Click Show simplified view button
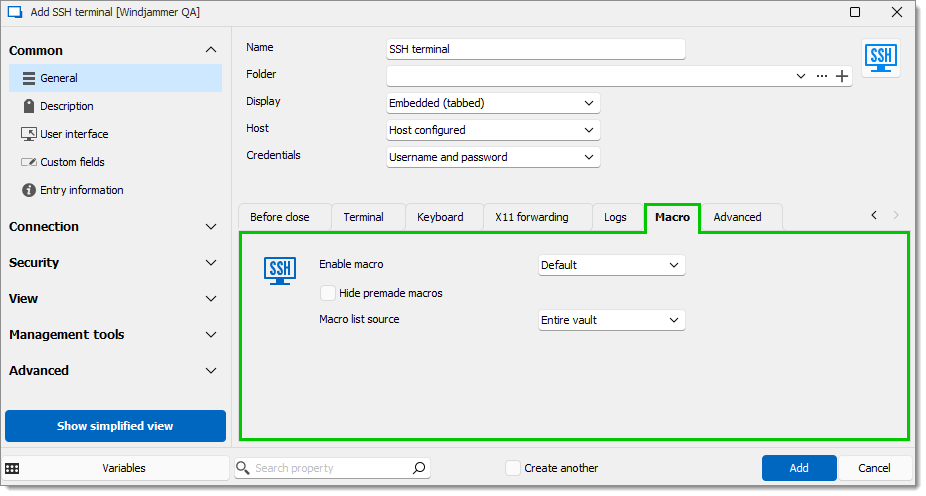This screenshot has width=926, height=496. coord(115,426)
